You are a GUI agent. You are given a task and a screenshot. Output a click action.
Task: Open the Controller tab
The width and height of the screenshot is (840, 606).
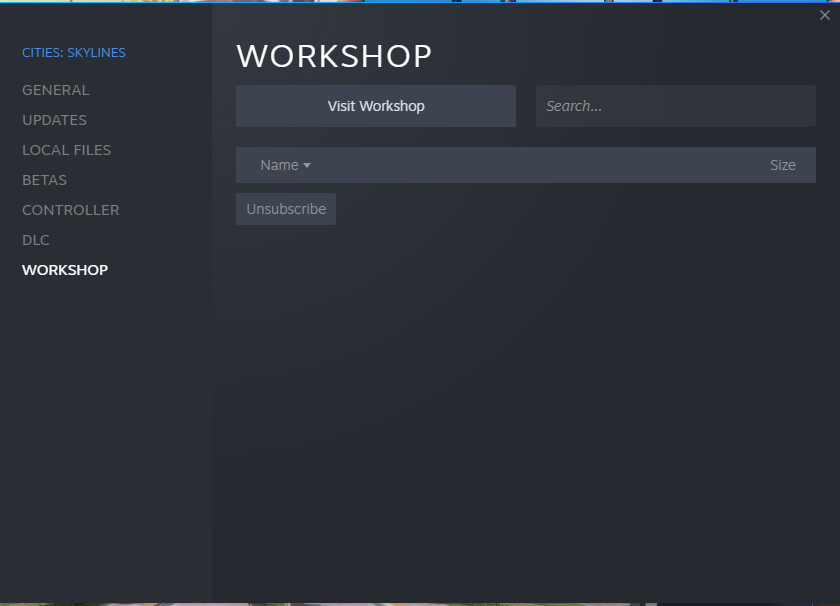tap(71, 210)
